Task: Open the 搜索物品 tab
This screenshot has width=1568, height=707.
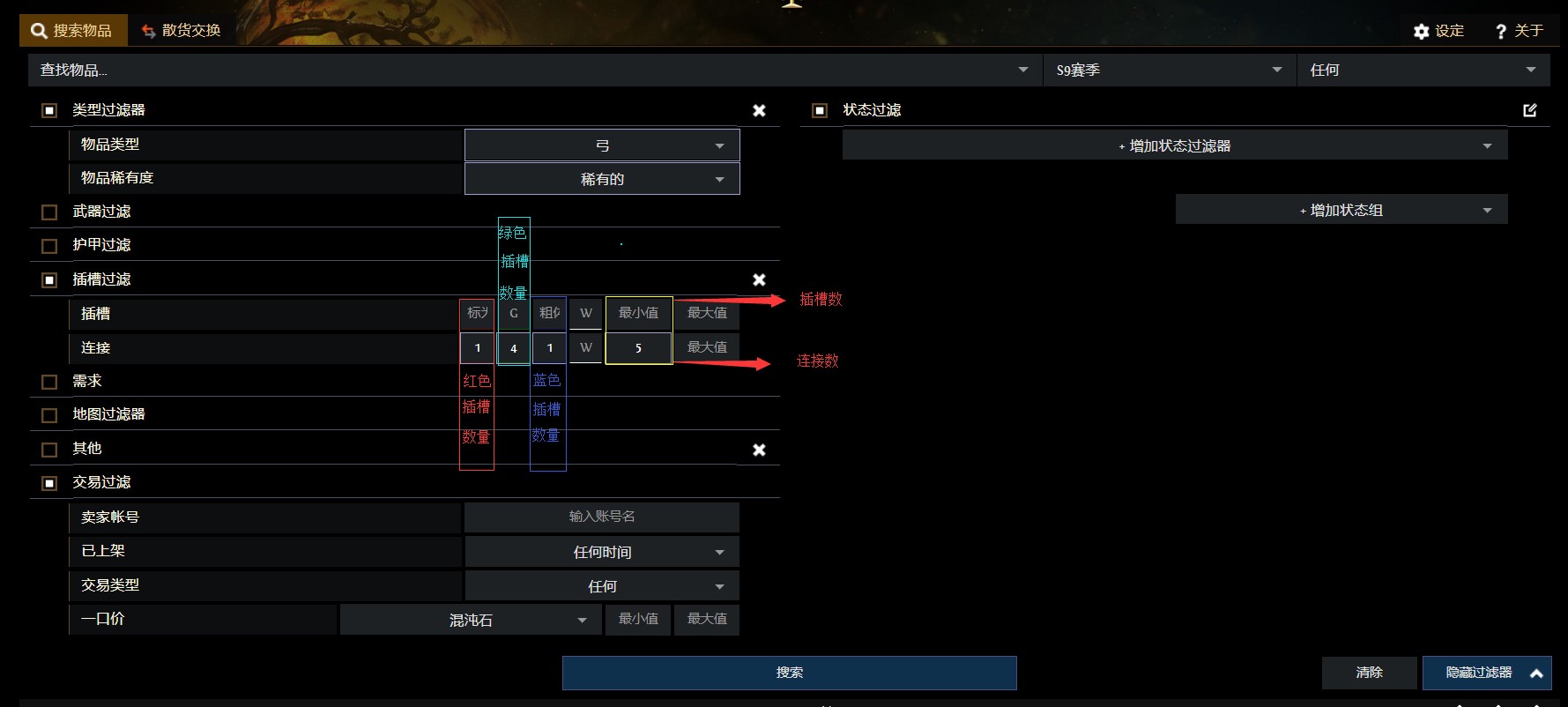Action: (73, 31)
